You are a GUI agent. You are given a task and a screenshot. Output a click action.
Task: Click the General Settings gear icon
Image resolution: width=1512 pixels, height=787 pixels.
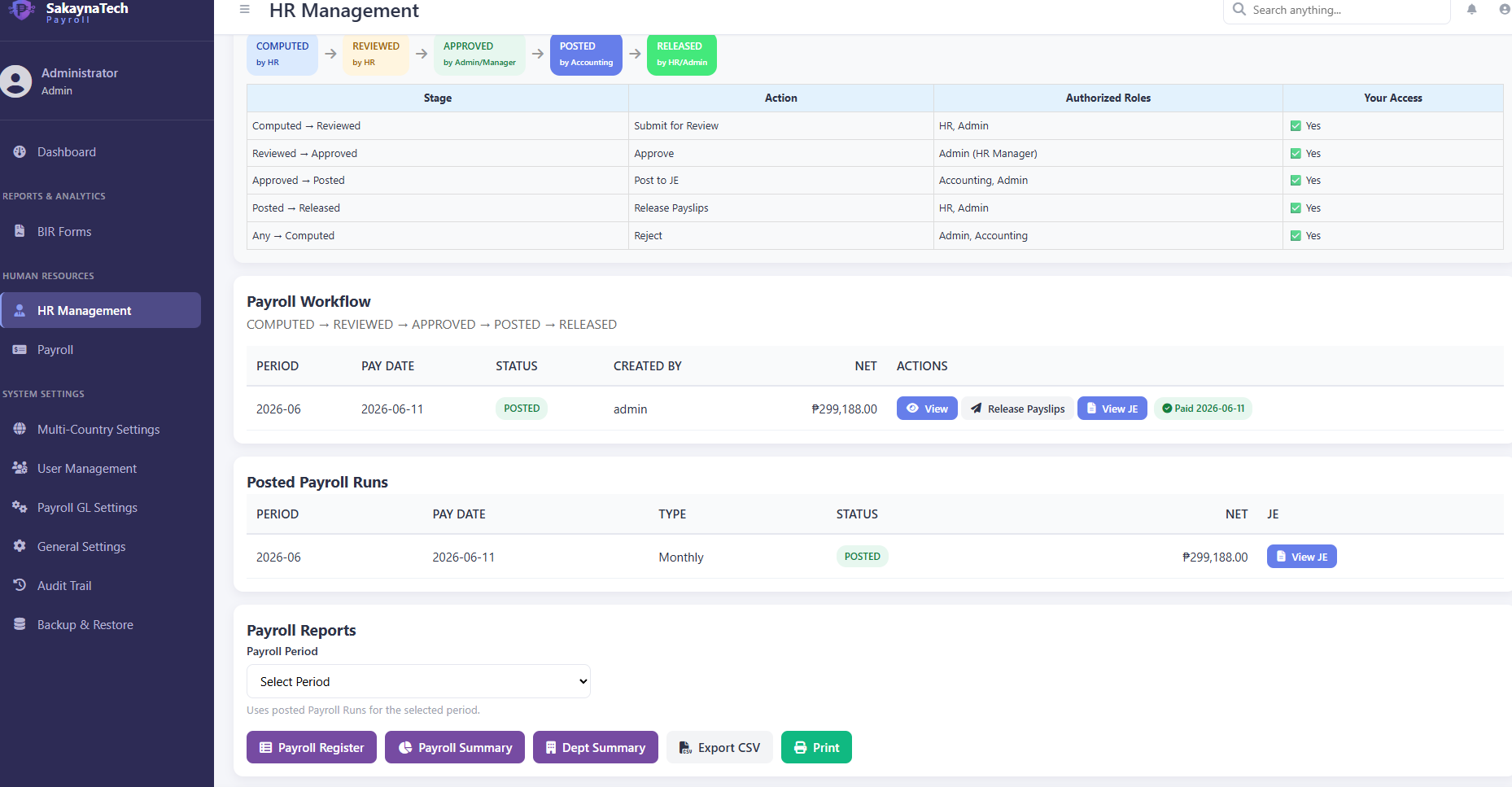pyautogui.click(x=20, y=546)
